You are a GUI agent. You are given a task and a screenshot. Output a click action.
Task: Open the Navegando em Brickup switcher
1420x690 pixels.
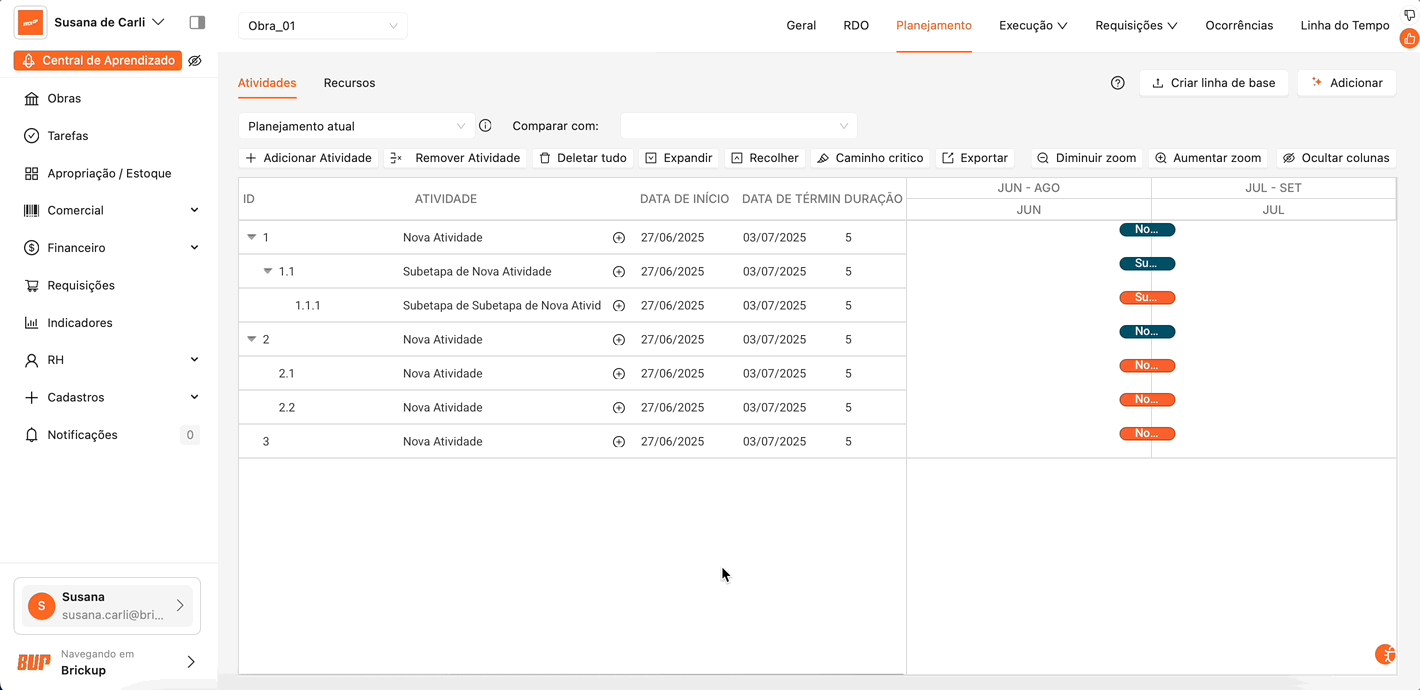point(107,662)
